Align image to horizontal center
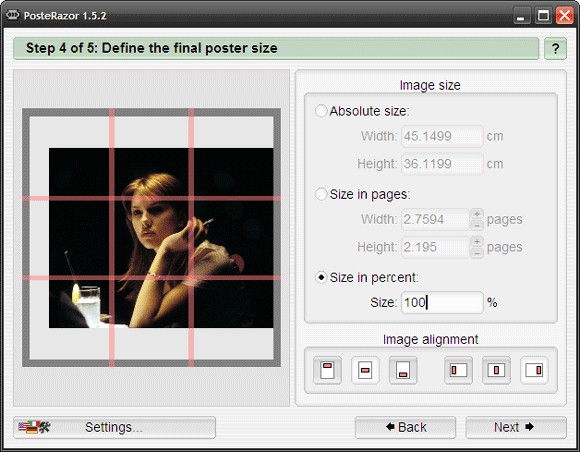 tap(496, 370)
